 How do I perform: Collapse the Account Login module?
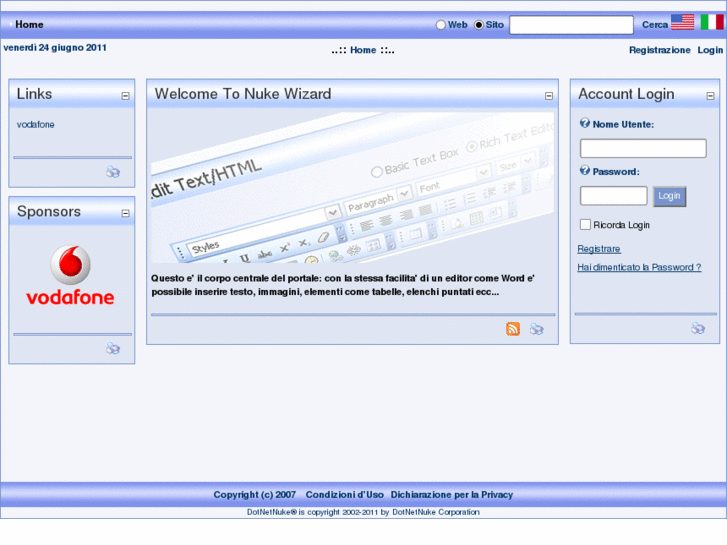[710, 96]
